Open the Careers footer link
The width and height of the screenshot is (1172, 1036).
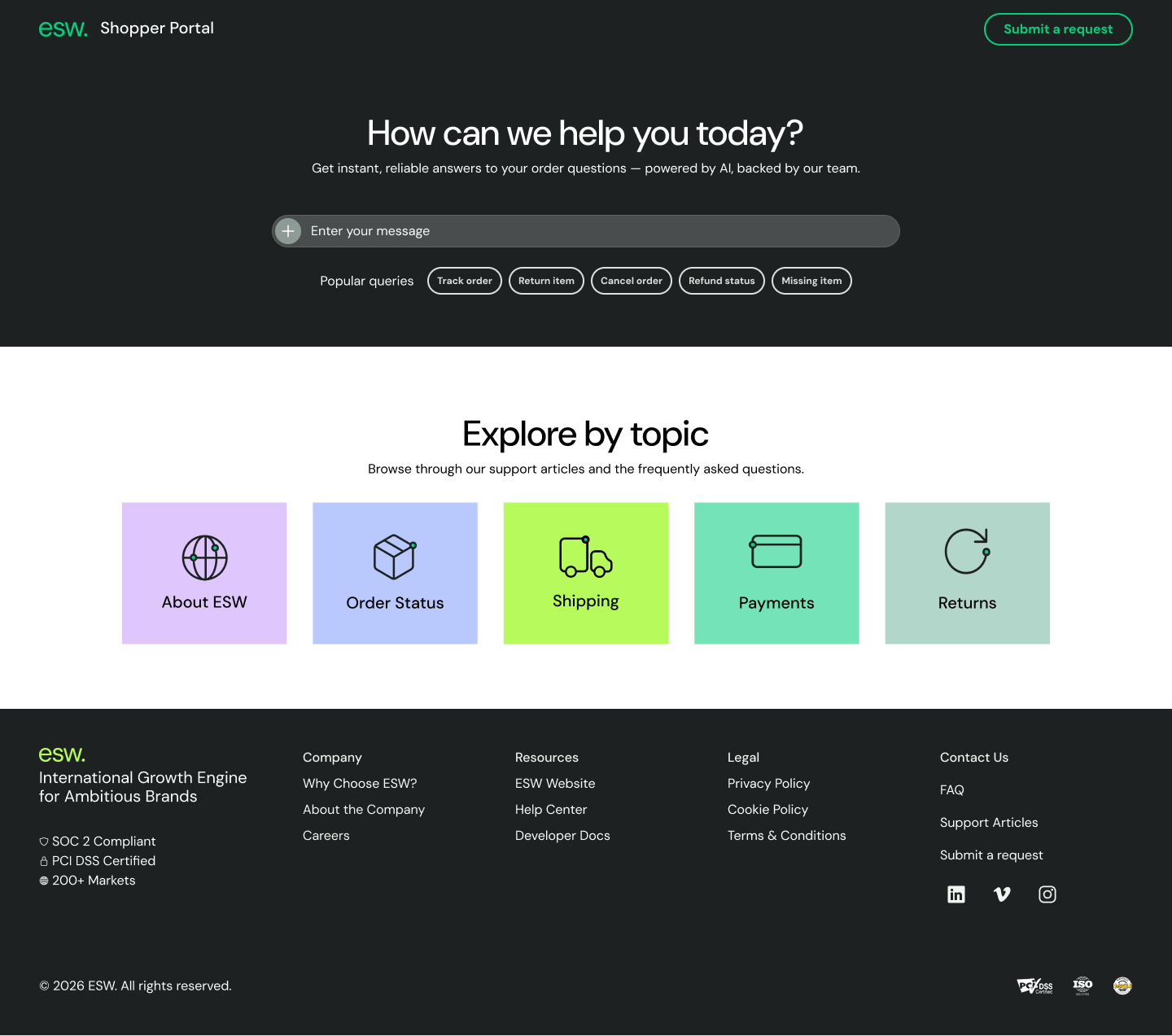tap(326, 836)
